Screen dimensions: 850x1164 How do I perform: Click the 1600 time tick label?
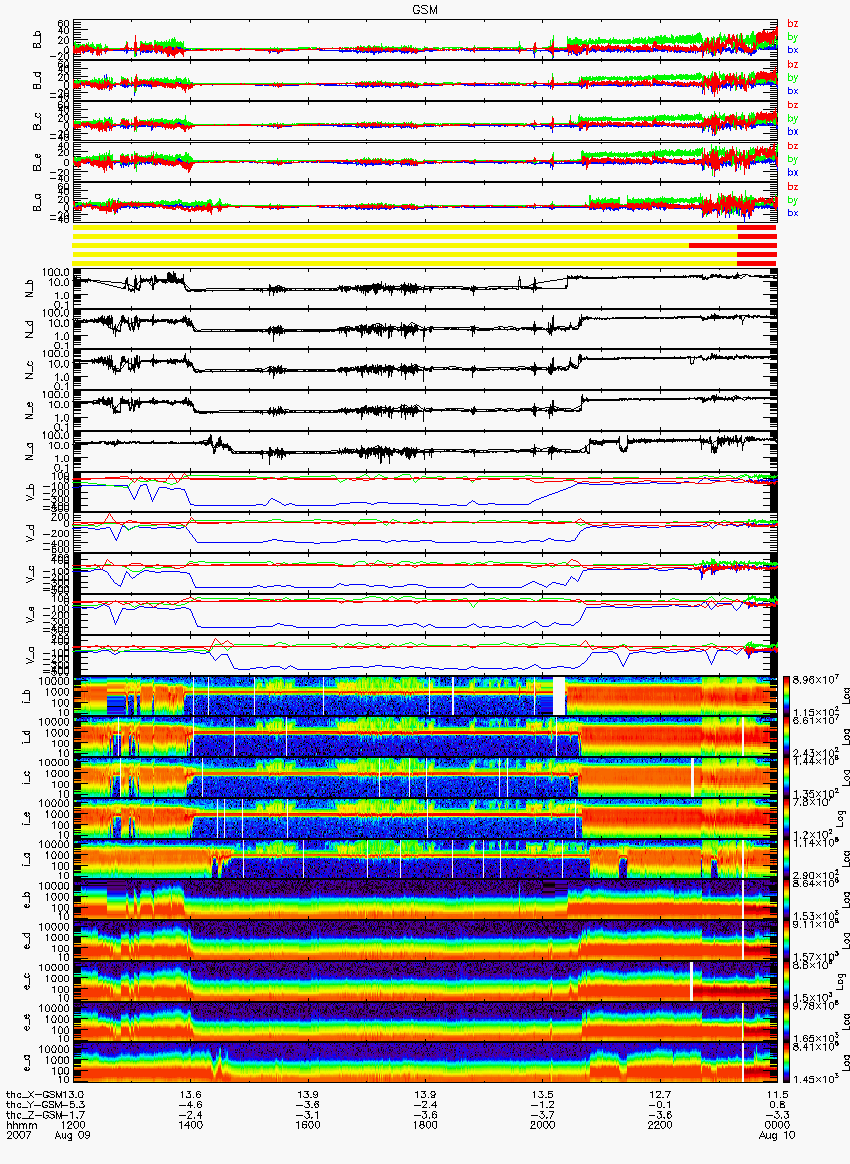pos(307,1125)
